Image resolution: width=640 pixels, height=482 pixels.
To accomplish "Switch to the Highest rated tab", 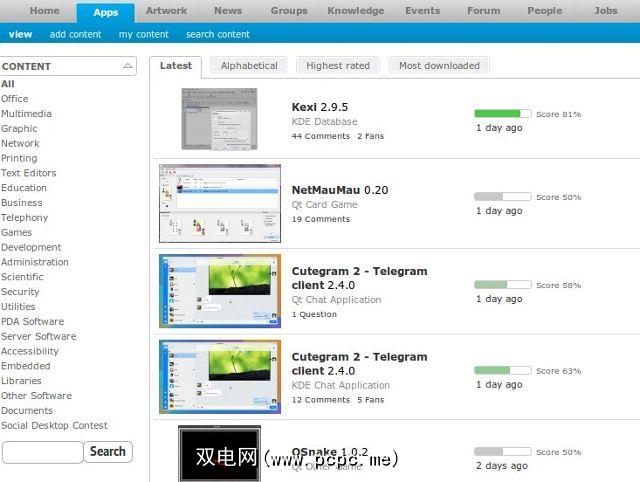I will (x=338, y=66).
